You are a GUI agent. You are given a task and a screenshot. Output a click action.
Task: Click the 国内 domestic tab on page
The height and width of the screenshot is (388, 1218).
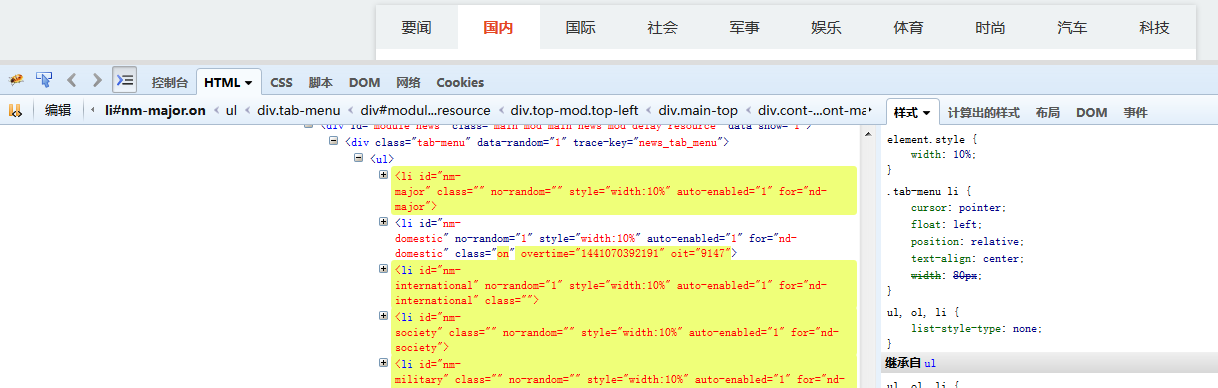click(x=499, y=27)
